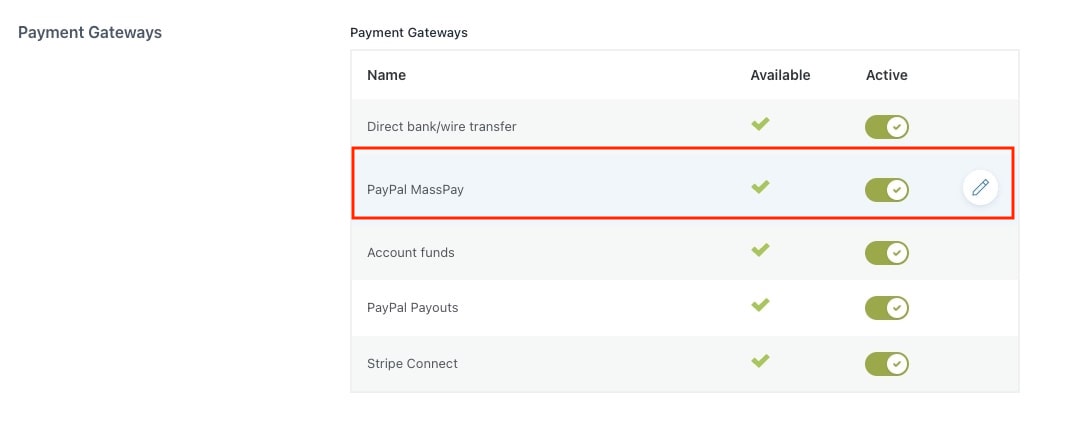Click the Available checkmark for Direct bank/wire transfer

[x=760, y=124]
